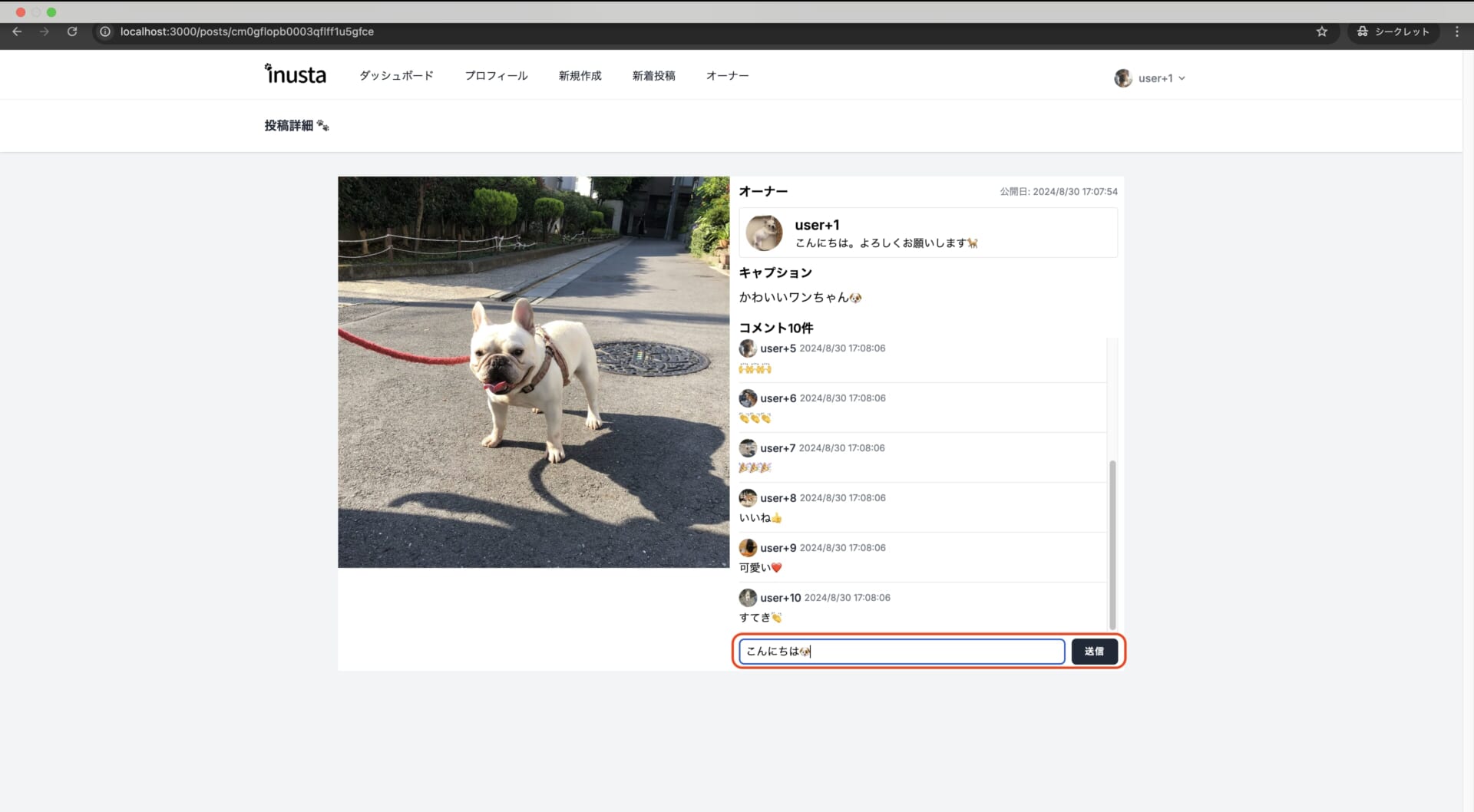1474x812 pixels.
Task: Click the French bulldog post photo
Action: (534, 372)
